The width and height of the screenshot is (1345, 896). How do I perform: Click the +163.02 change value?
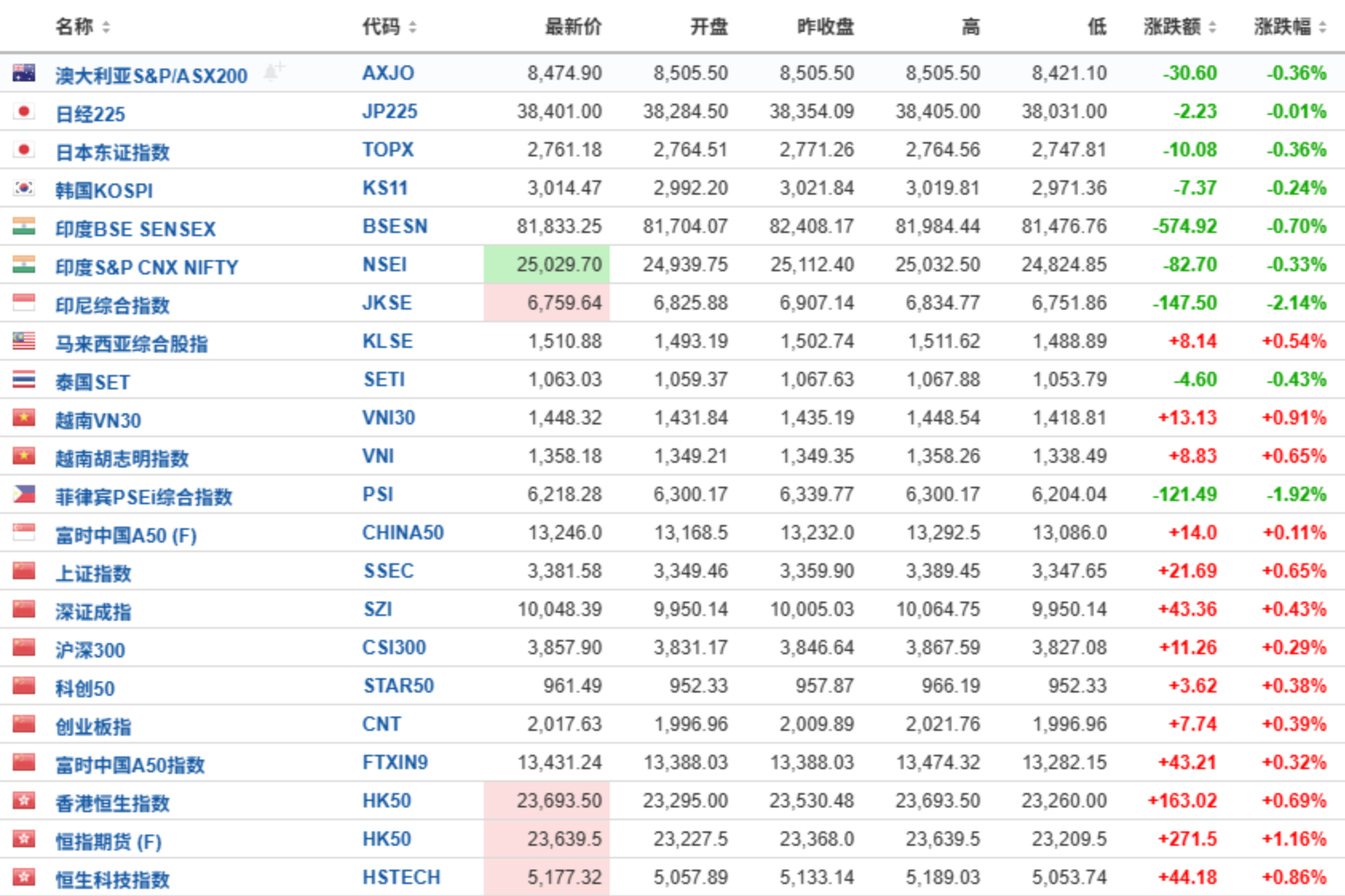tap(1182, 801)
